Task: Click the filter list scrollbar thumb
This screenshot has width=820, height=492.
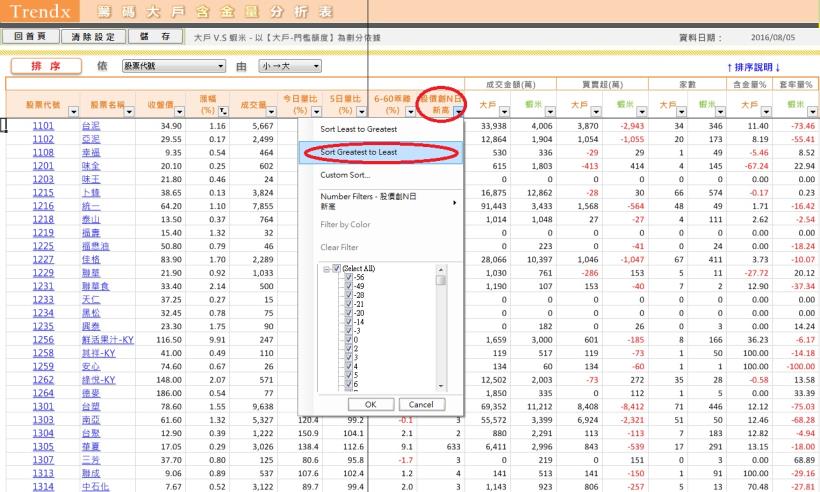Action: (x=441, y=280)
